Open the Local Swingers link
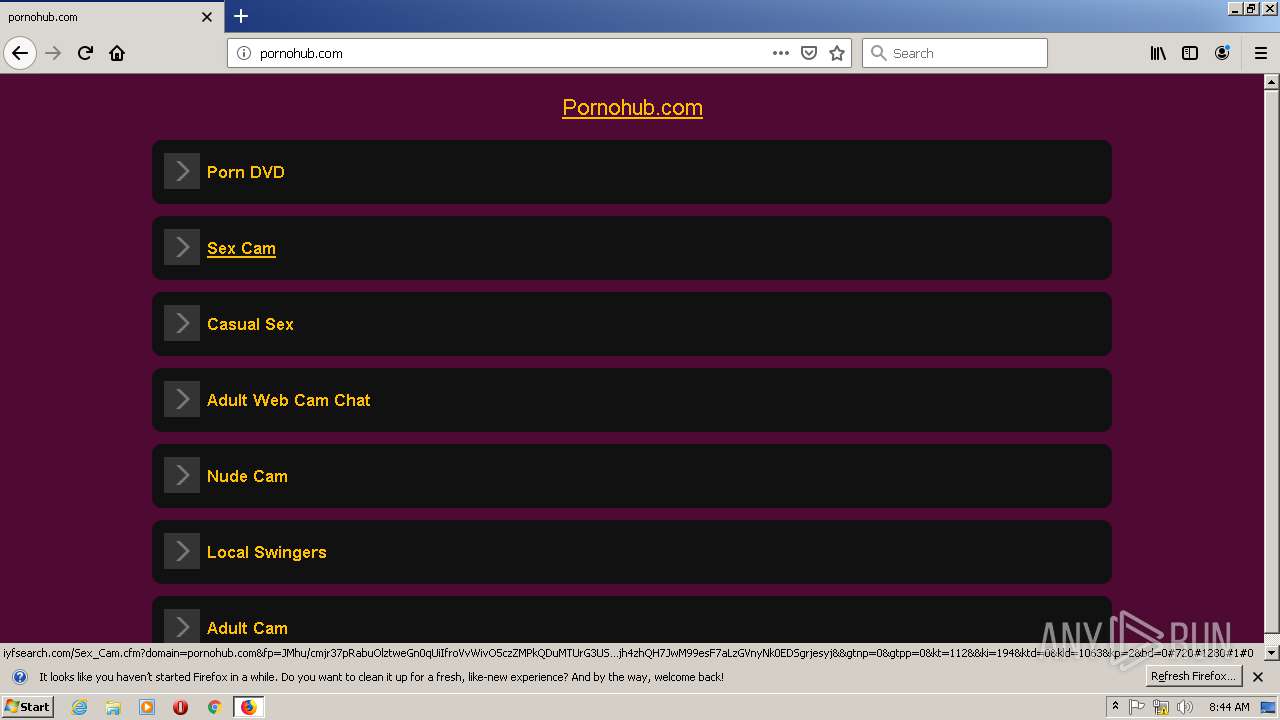 pos(267,552)
